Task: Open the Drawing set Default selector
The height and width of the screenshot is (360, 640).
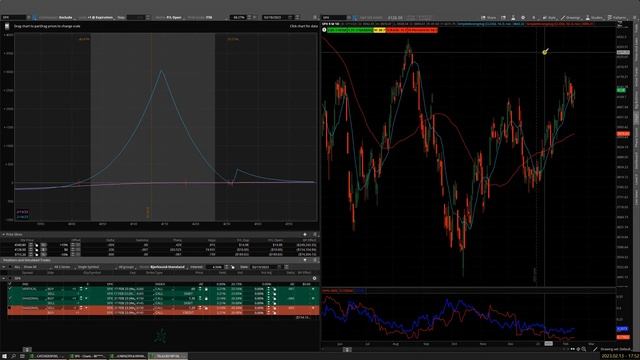Action: (615, 349)
